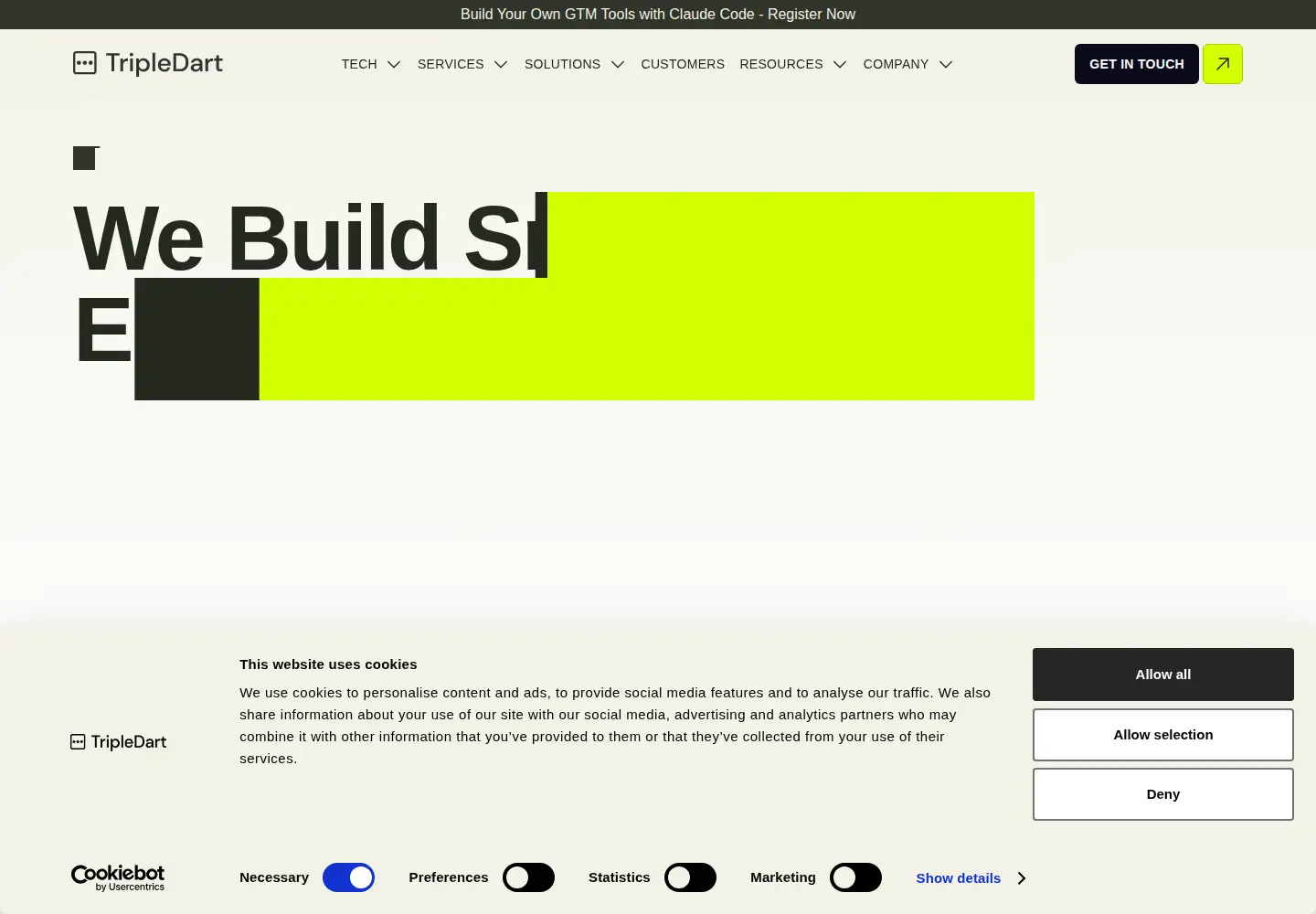Show cookie details
Screen dimensions: 1316x914
click(x=971, y=878)
